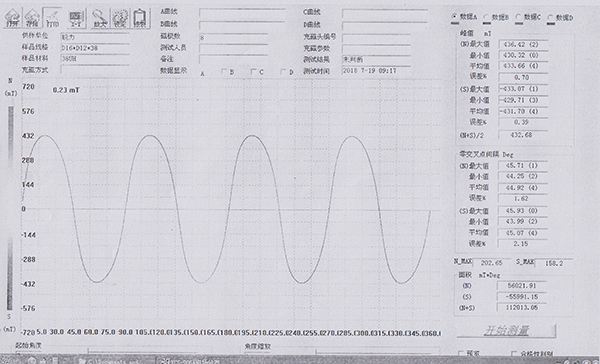Select the 数据C radio button

(x=518, y=17)
